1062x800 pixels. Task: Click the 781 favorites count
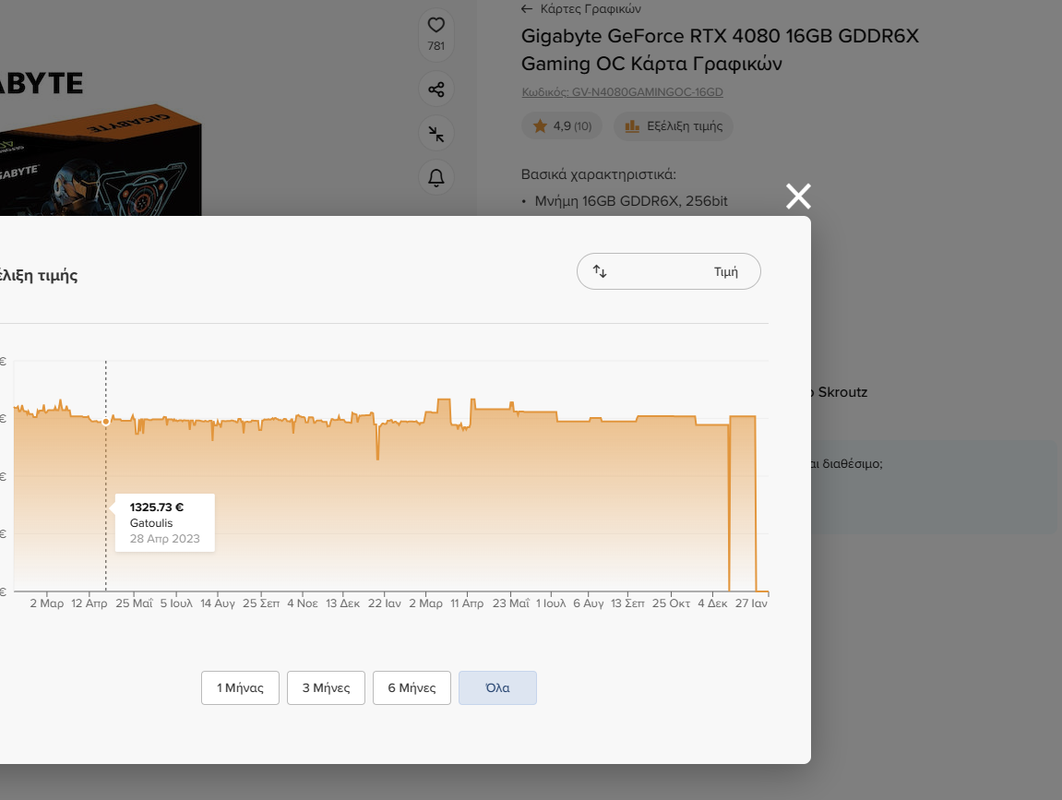click(x=436, y=46)
